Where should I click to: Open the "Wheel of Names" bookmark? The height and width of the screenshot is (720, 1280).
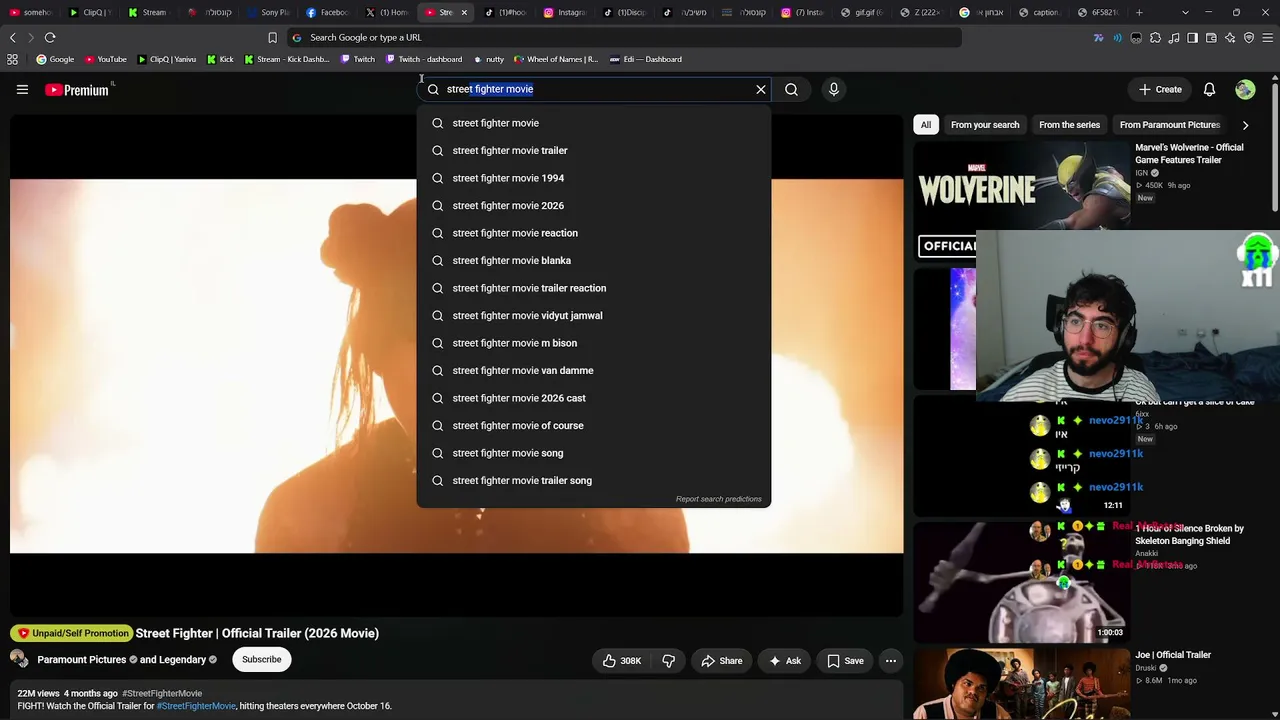coord(556,59)
